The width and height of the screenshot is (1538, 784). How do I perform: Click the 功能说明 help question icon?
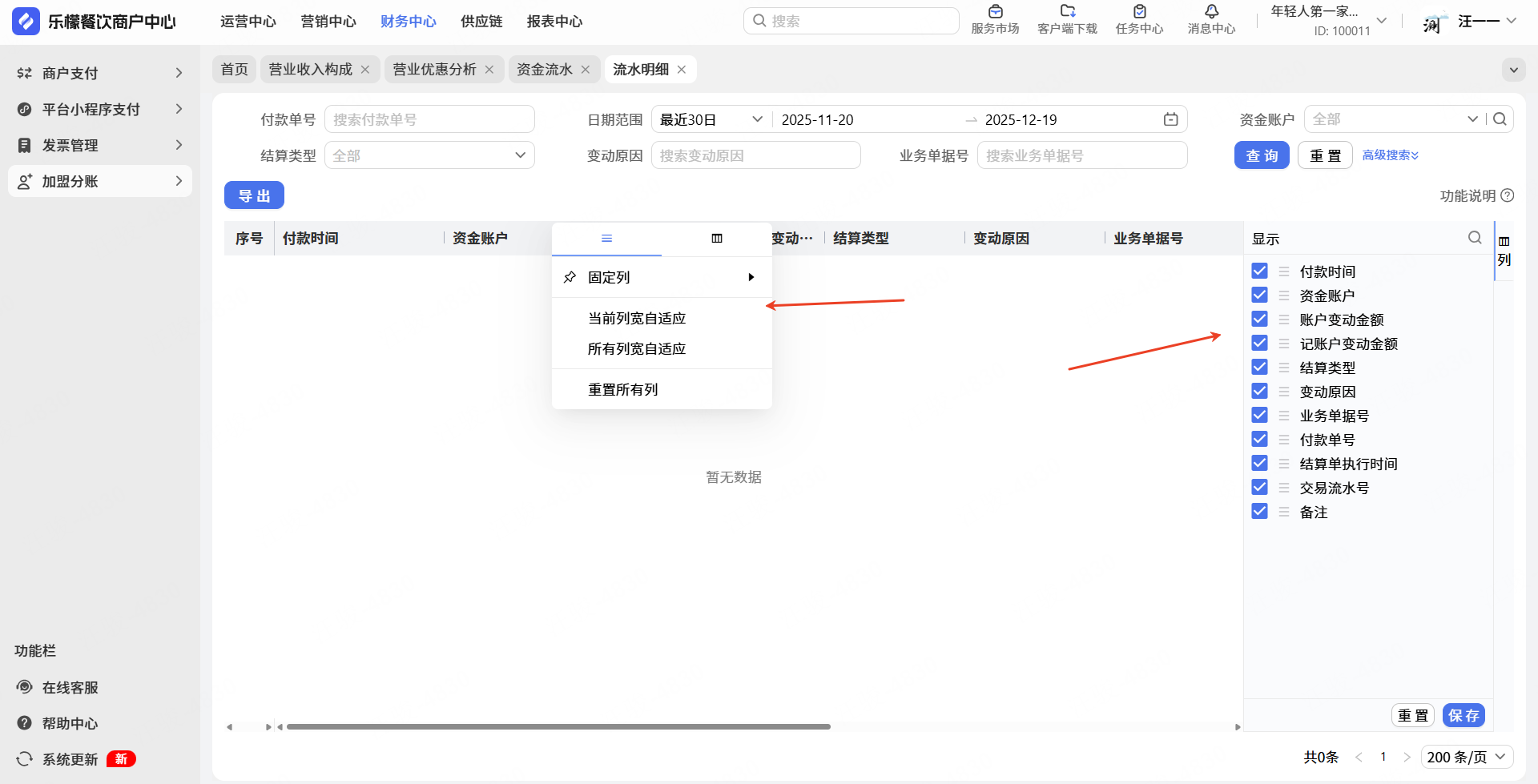[1508, 195]
